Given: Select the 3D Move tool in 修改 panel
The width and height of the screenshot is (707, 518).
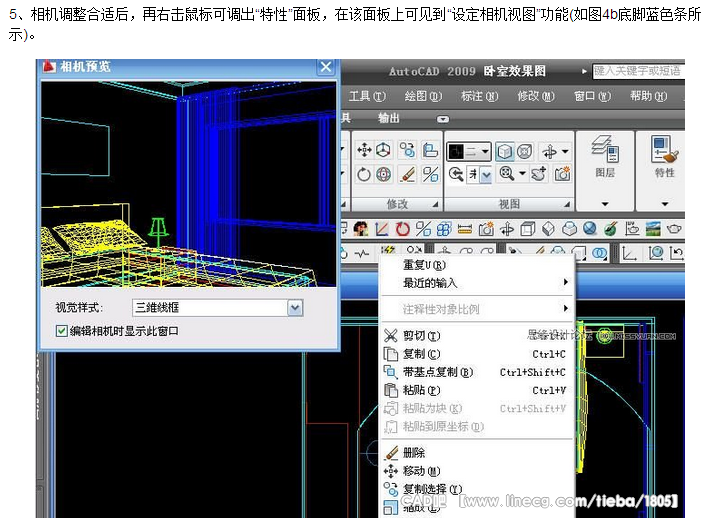Looking at the screenshot, I should click(364, 150).
